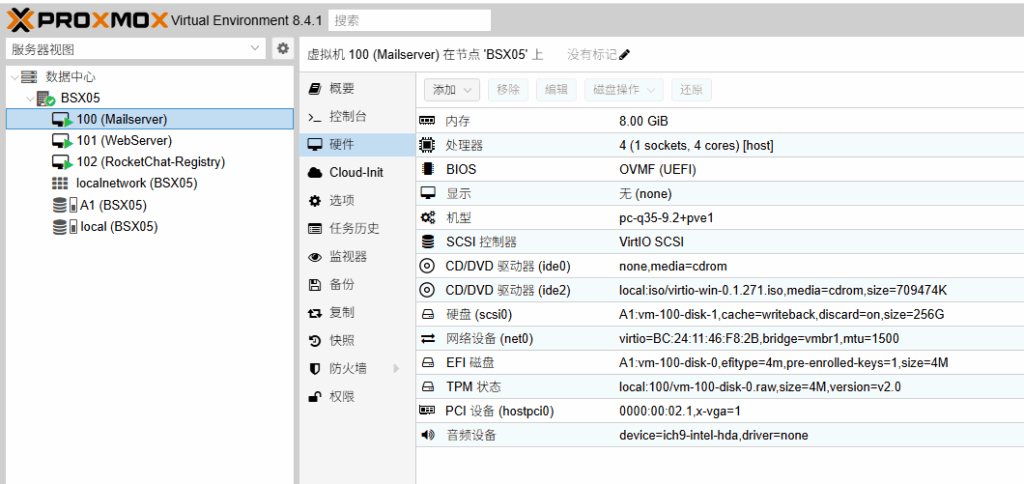Click the VM icon for 101 WebServer
The height and width of the screenshot is (484, 1024).
(x=61, y=141)
